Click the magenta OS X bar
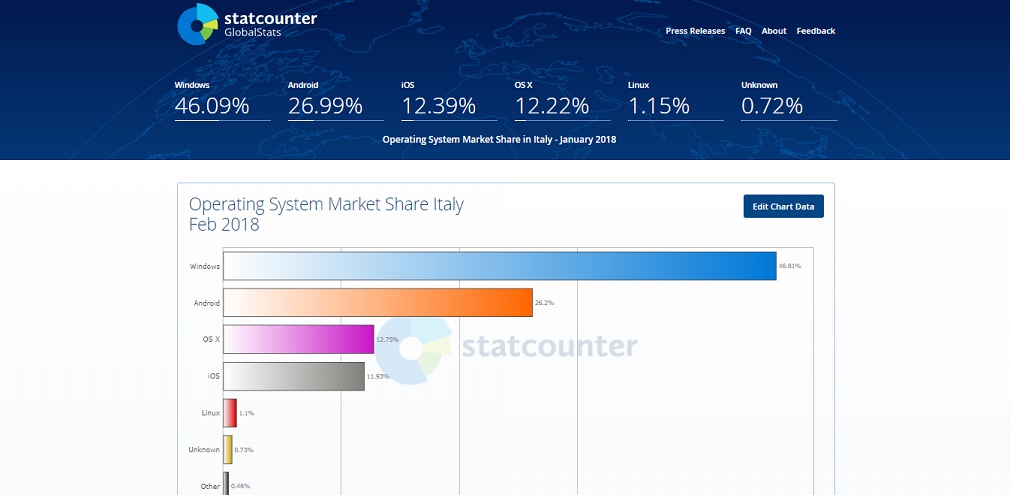Image resolution: width=1010 pixels, height=495 pixels. click(x=299, y=339)
